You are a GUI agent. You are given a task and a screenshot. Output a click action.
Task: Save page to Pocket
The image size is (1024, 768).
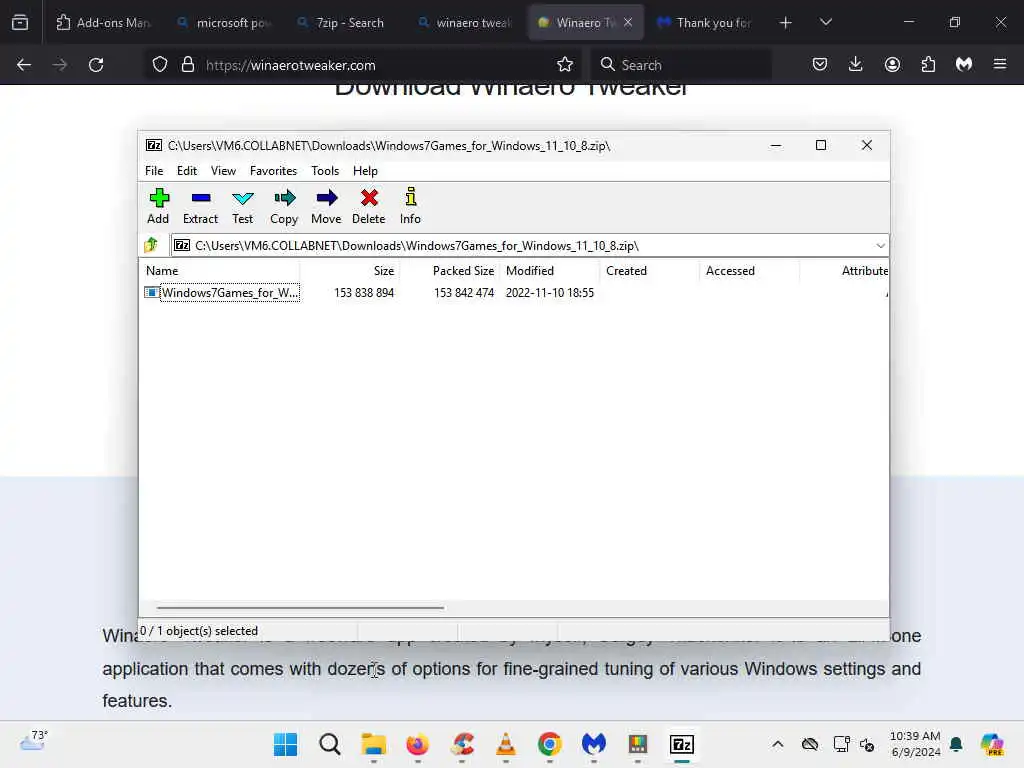[x=820, y=65]
